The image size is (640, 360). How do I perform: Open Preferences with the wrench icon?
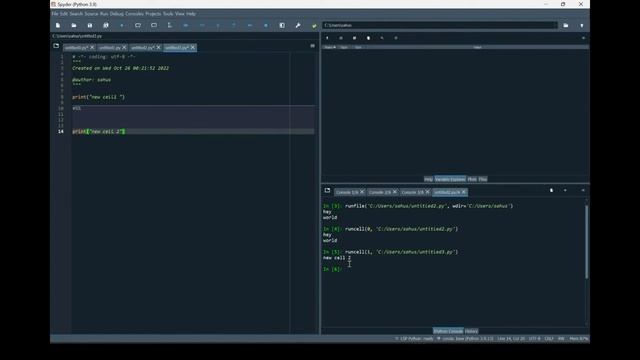(298, 25)
